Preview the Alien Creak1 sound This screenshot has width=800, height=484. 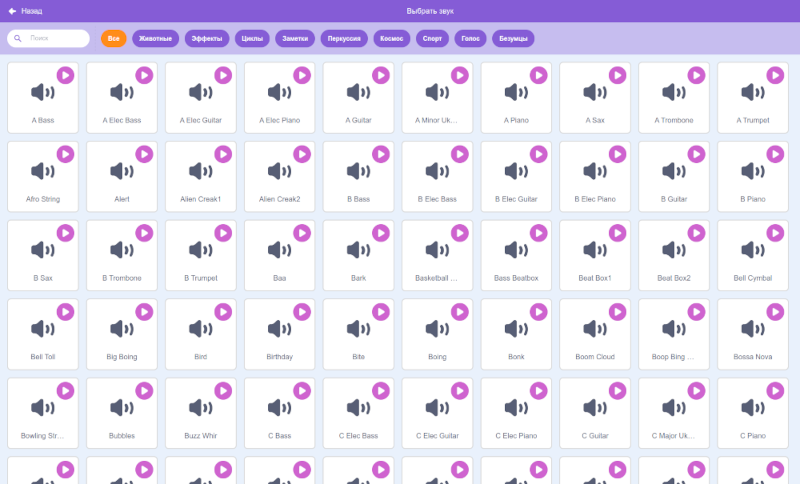223,154
